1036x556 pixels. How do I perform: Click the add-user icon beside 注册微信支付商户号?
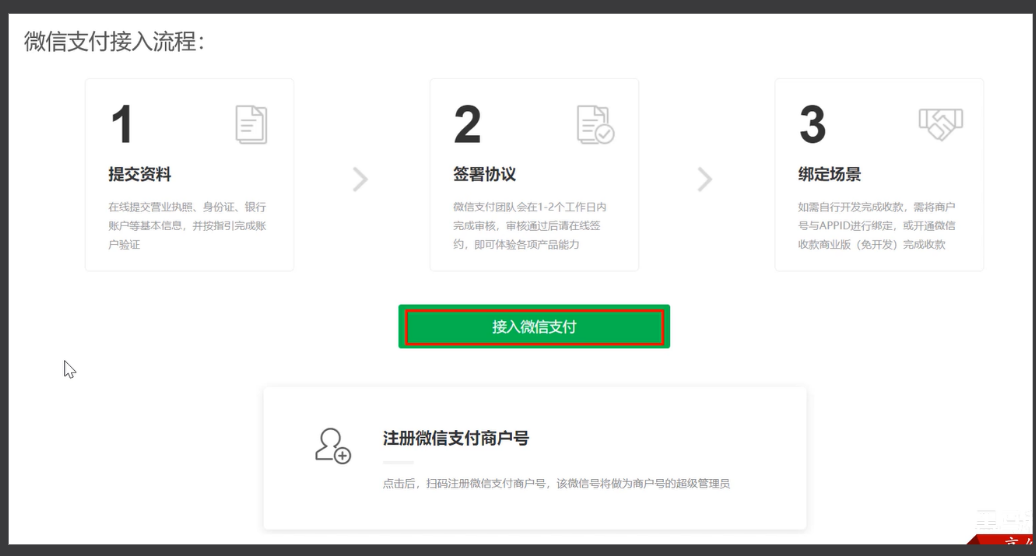[x=333, y=446]
